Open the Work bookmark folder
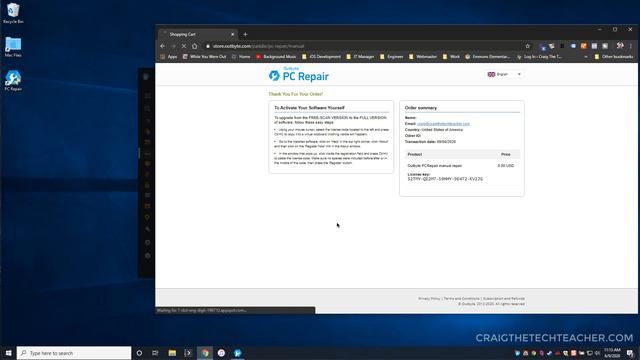640x360 pixels. coord(451,57)
